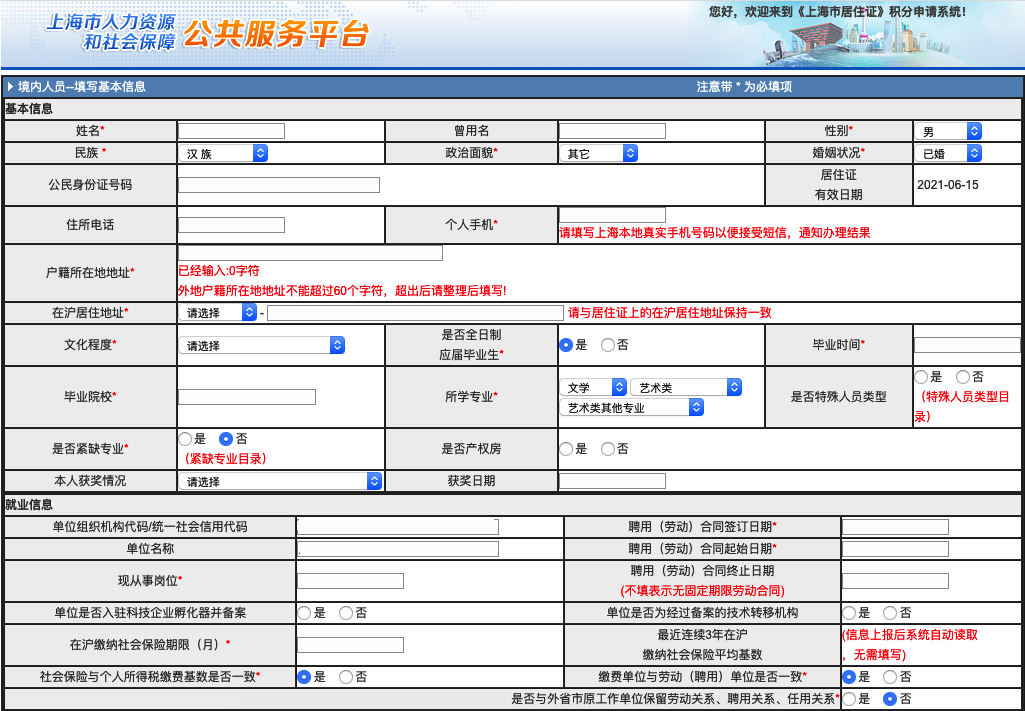Select 否 for 缴费单位与劳动单位是否一致
1025x711 pixels.
pyautogui.click(x=890, y=677)
